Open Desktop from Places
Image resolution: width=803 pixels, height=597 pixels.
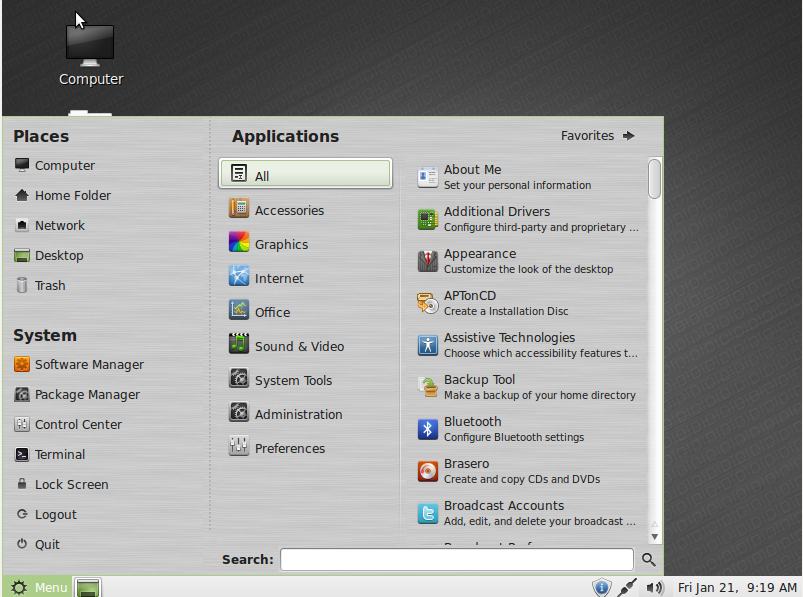(x=49, y=255)
